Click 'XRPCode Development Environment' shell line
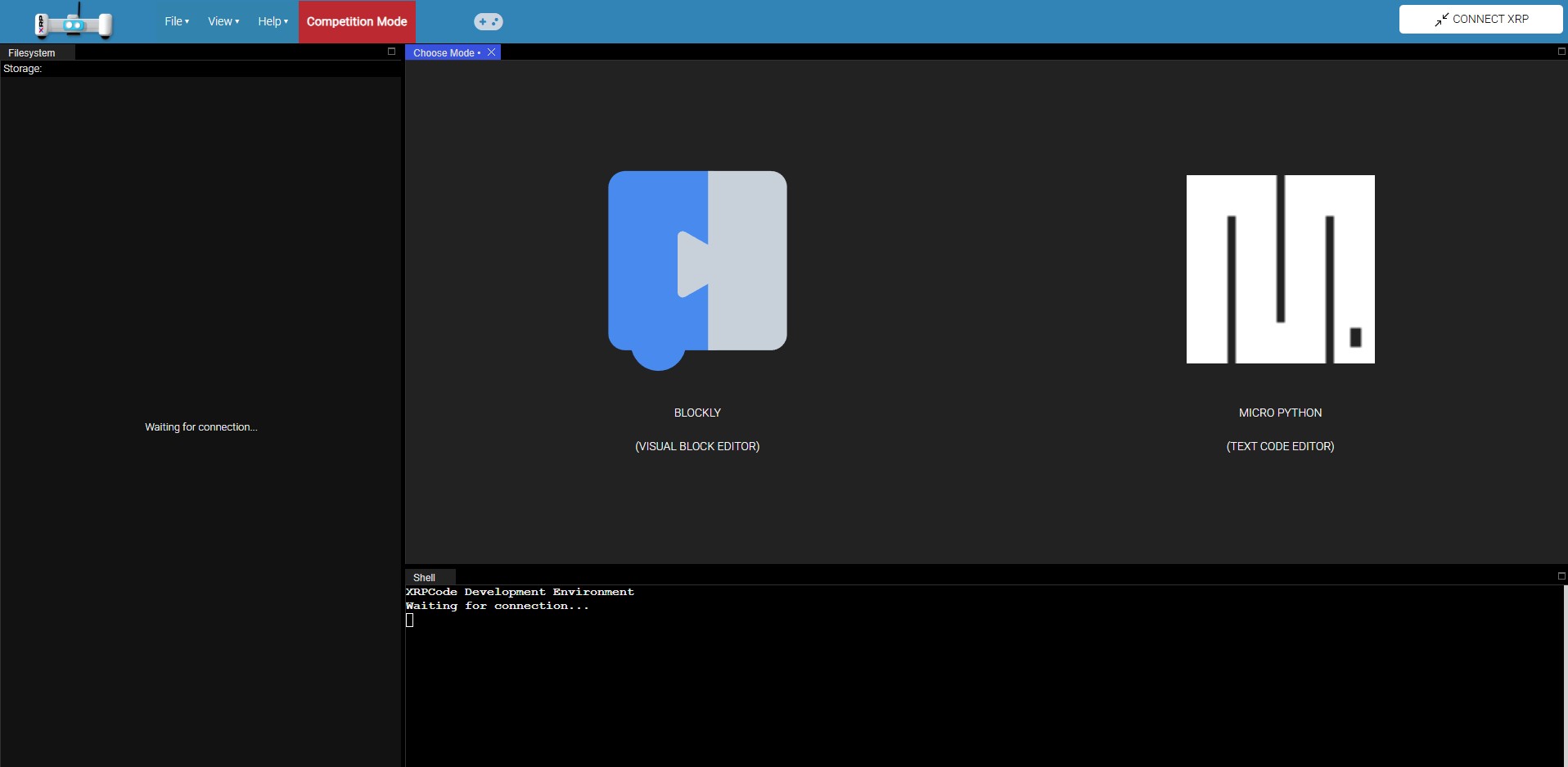 tap(520, 592)
